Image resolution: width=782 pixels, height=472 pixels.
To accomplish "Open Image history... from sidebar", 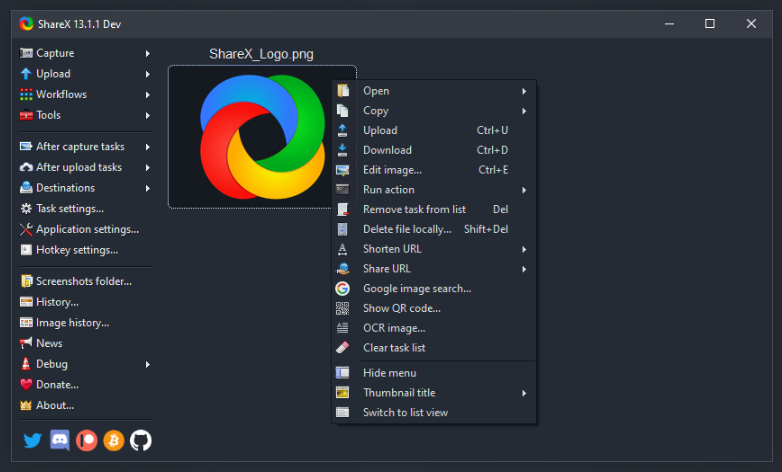I will point(72,323).
